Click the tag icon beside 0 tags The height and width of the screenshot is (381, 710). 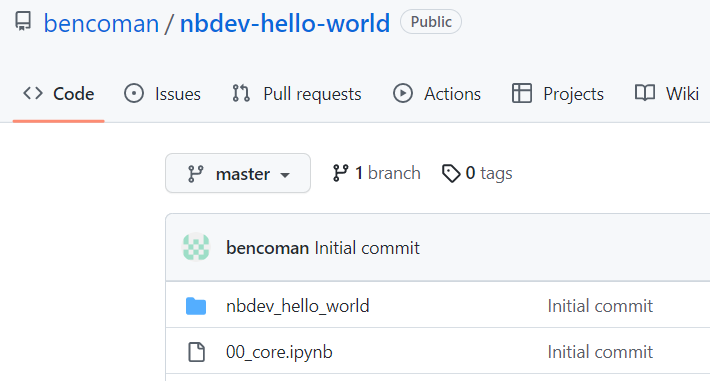[451, 174]
